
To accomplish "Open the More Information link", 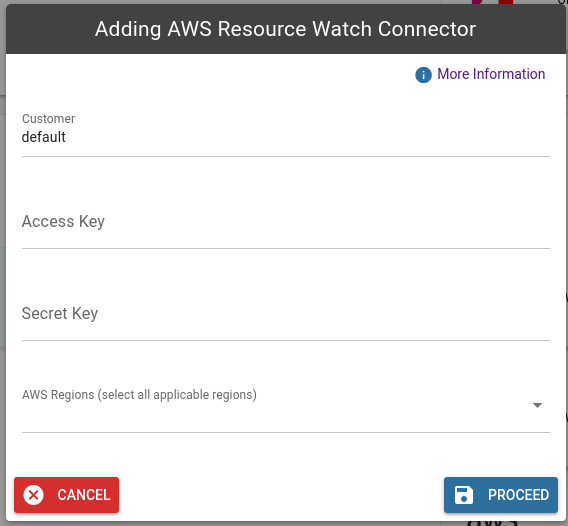I will (x=491, y=74).
